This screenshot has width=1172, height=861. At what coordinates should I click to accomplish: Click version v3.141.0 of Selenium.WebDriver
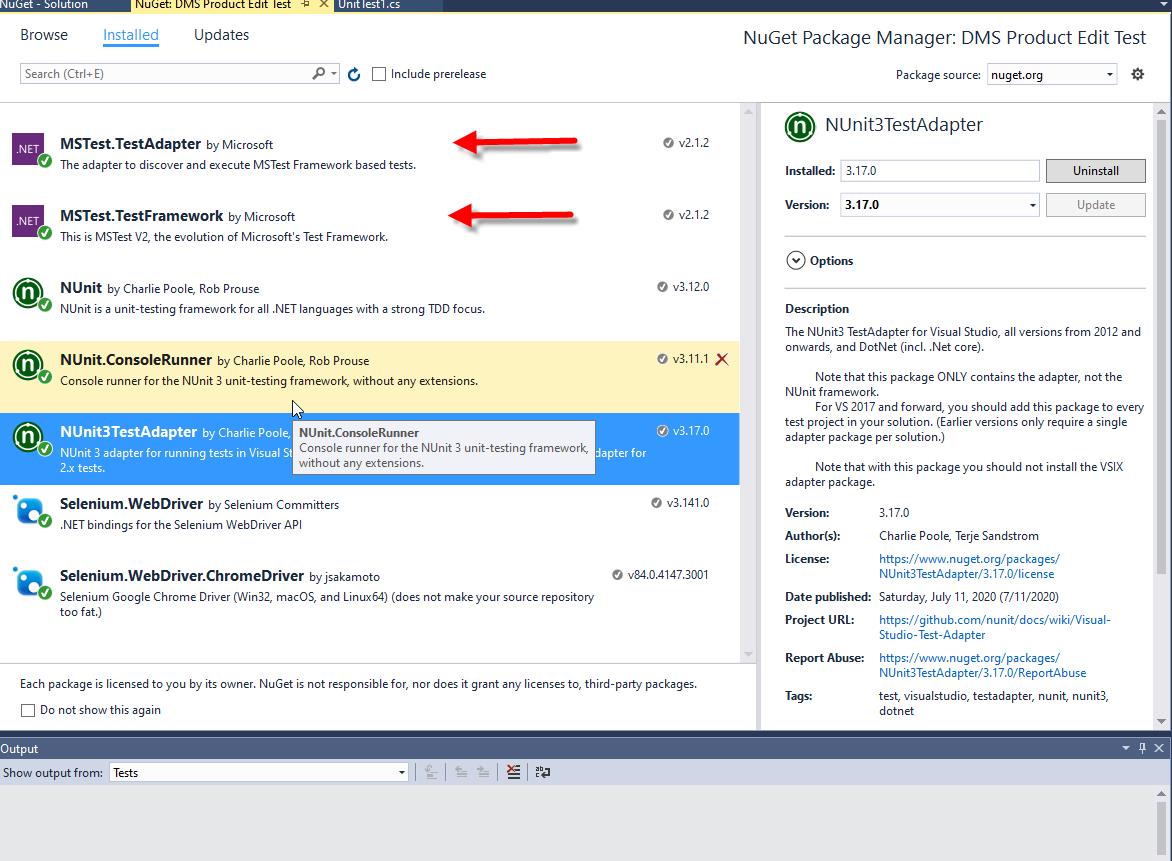click(x=688, y=503)
